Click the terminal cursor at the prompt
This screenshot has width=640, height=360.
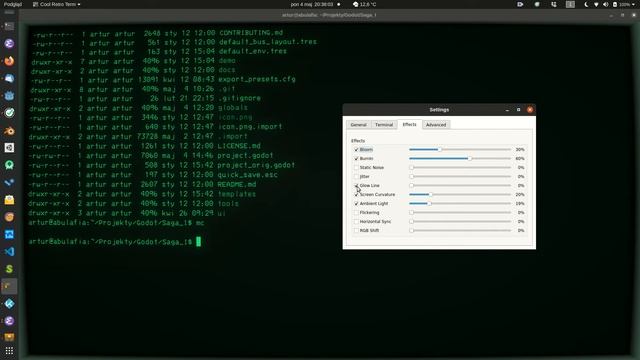198,242
